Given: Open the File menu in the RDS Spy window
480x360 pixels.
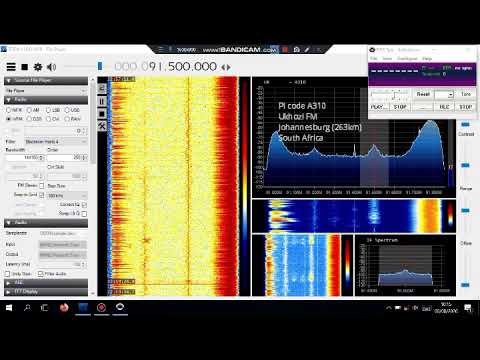Looking at the screenshot, I should click(374, 58).
